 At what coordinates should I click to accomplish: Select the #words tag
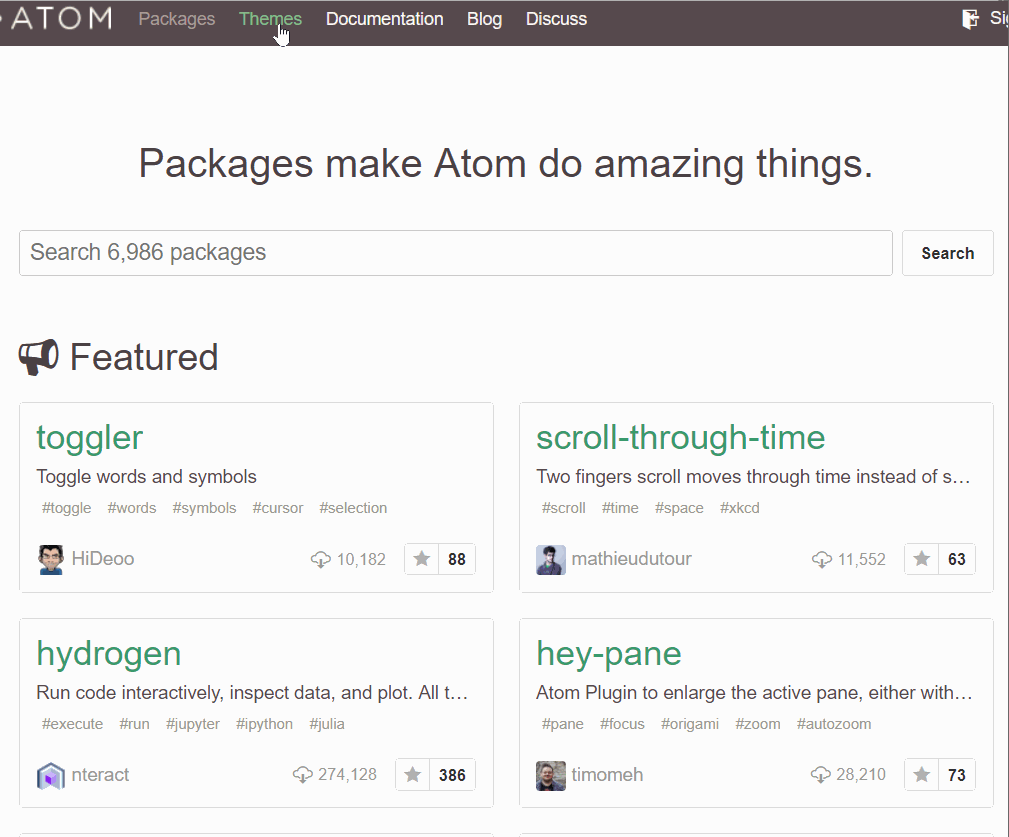pos(132,508)
